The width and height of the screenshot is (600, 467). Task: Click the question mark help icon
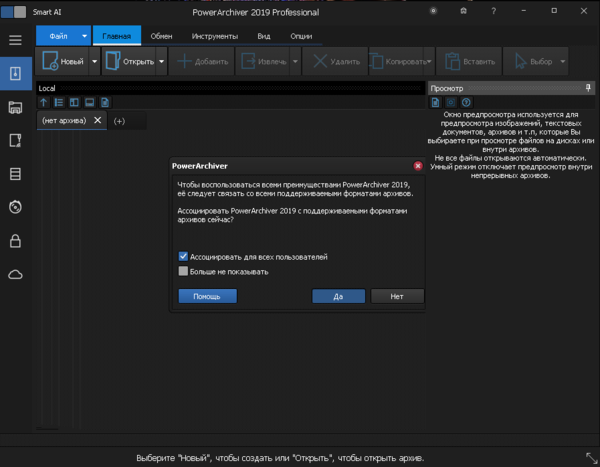coord(494,11)
